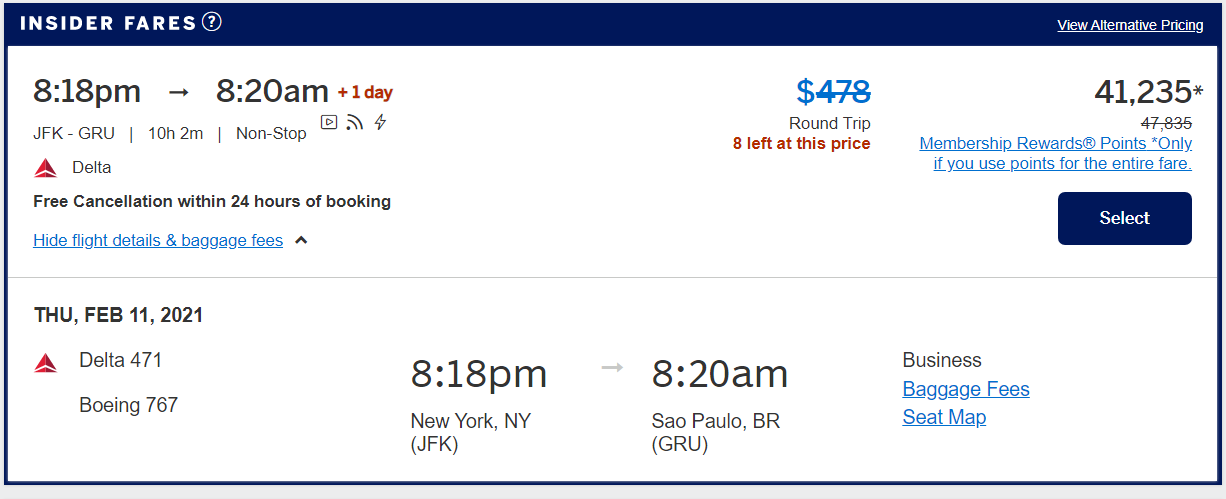Click the gray arrow between detailed flight times
The height and width of the screenshot is (499, 1226).
[x=612, y=368]
